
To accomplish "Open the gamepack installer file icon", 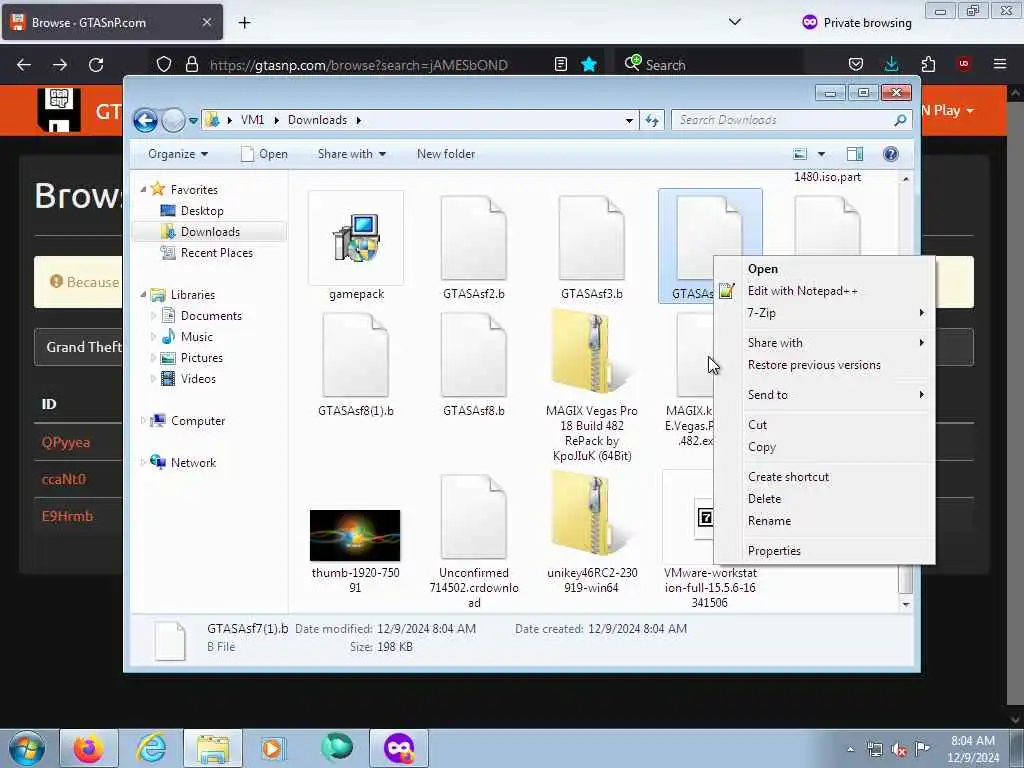I will 356,238.
